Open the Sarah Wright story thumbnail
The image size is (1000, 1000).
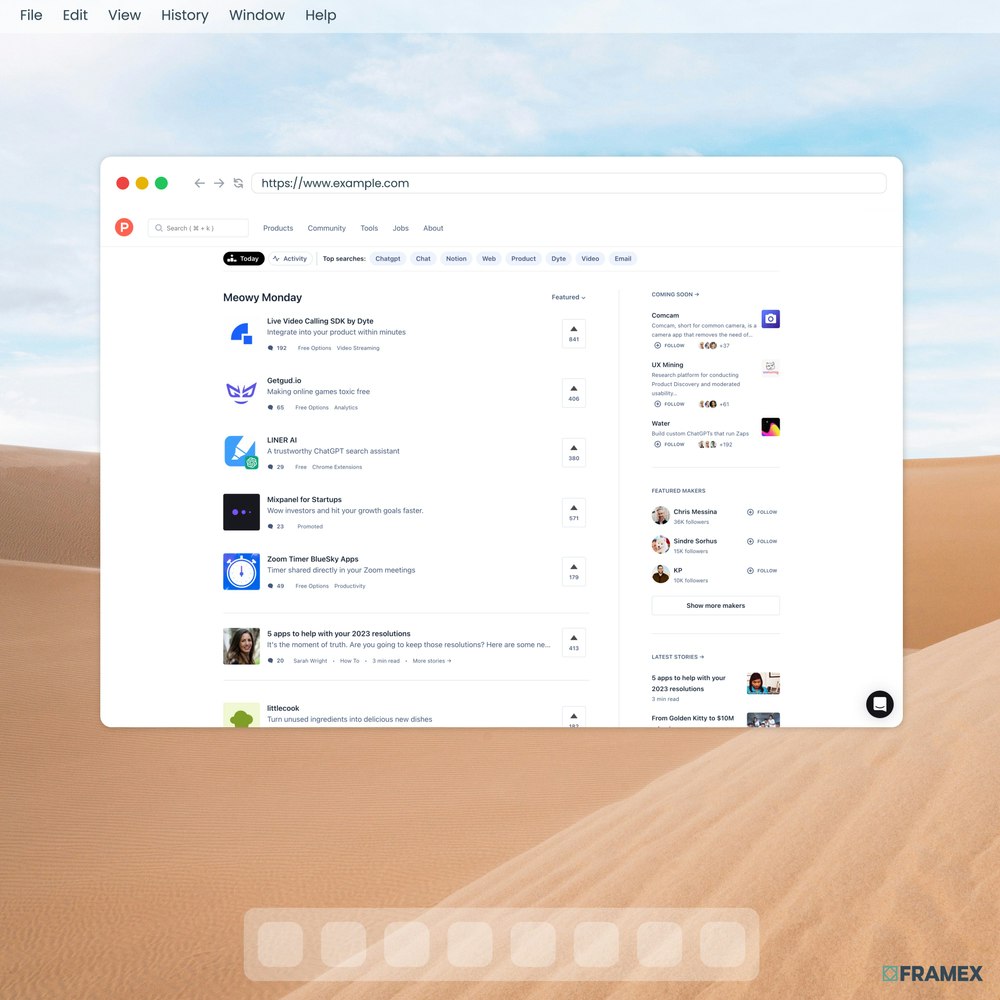tap(241, 646)
